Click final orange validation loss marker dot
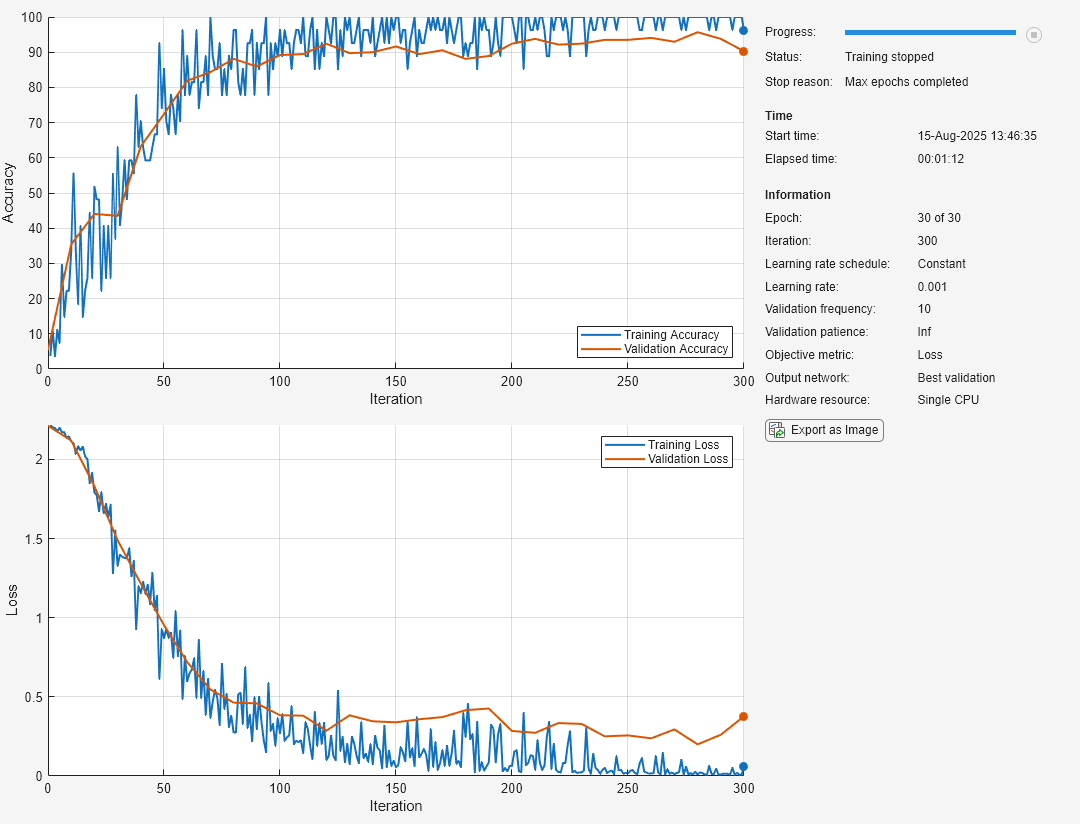The height and width of the screenshot is (824, 1080). coord(743,717)
